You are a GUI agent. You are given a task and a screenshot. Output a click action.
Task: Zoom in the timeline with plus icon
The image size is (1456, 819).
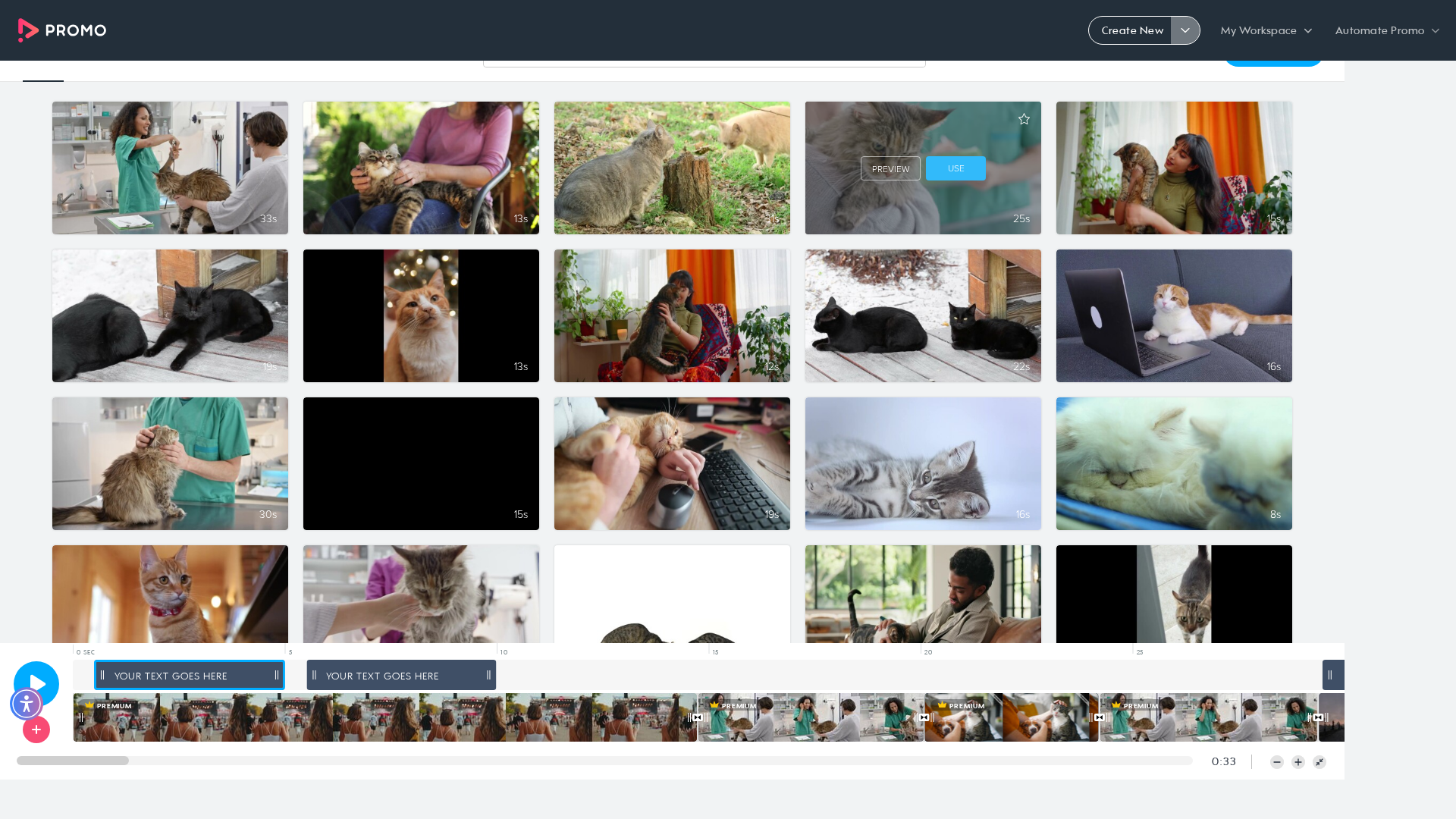pos(1298,762)
